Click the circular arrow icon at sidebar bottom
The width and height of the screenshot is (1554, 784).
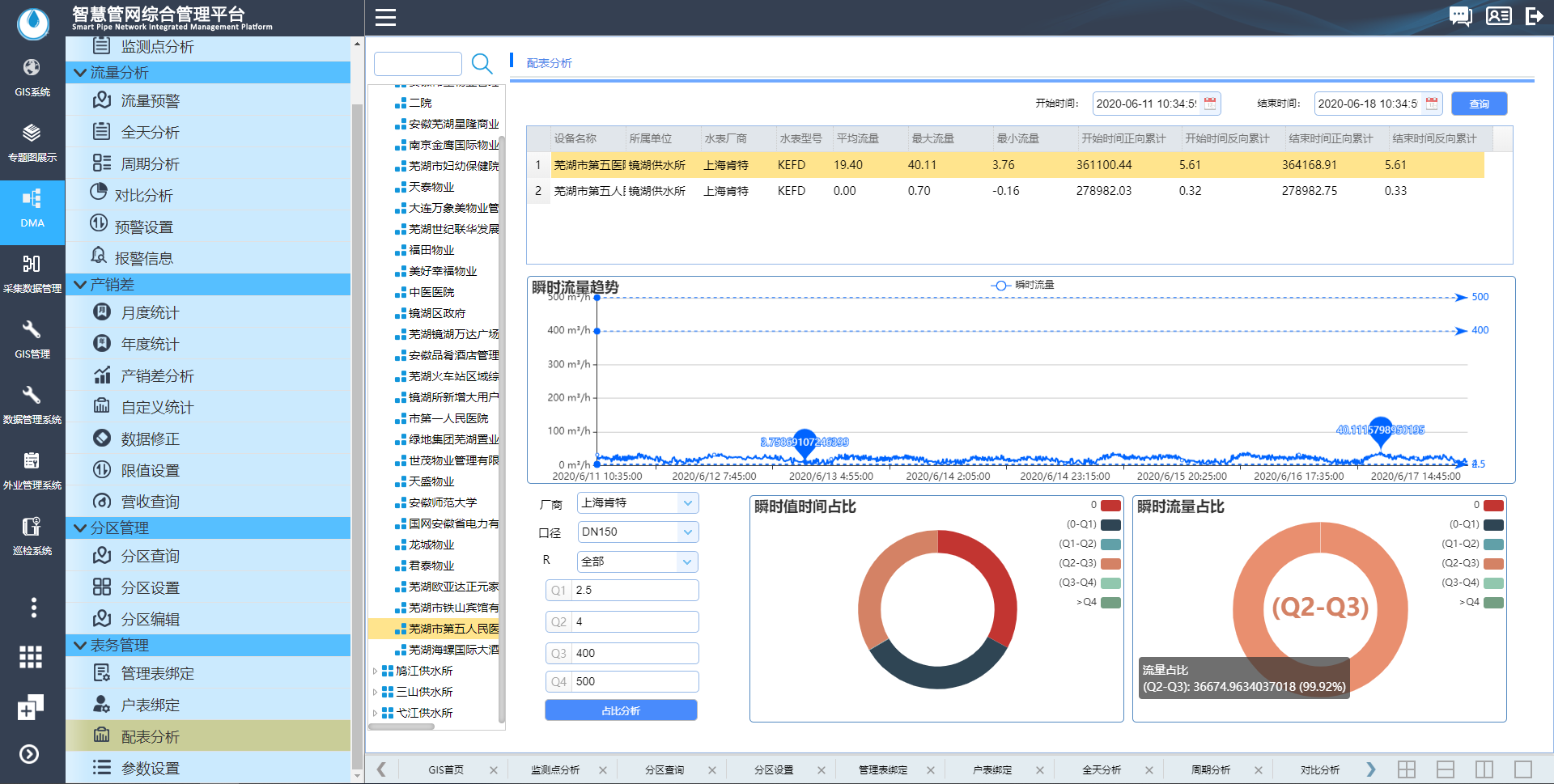(29, 754)
